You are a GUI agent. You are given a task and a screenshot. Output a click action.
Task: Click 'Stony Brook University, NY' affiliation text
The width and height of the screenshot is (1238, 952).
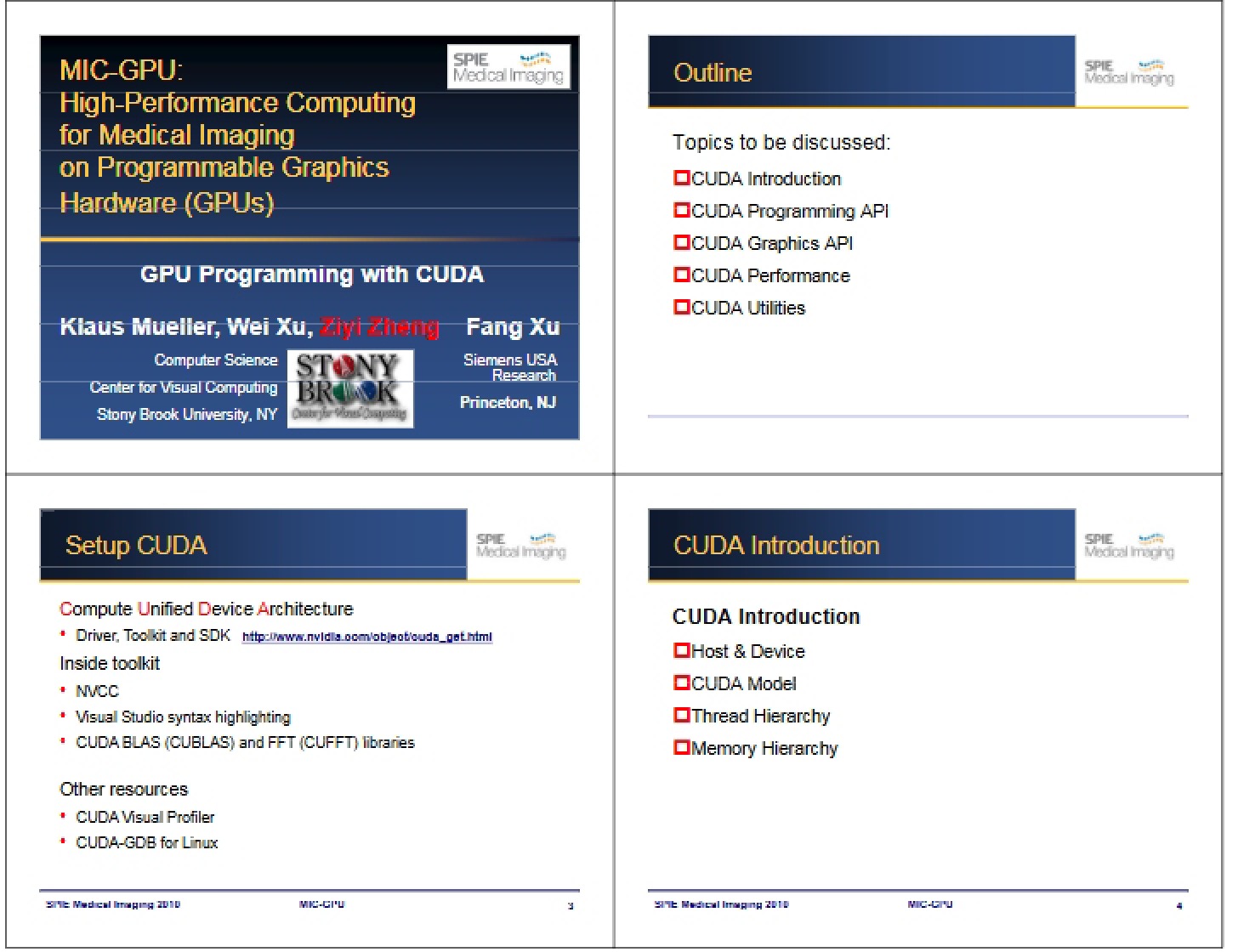pos(187,414)
